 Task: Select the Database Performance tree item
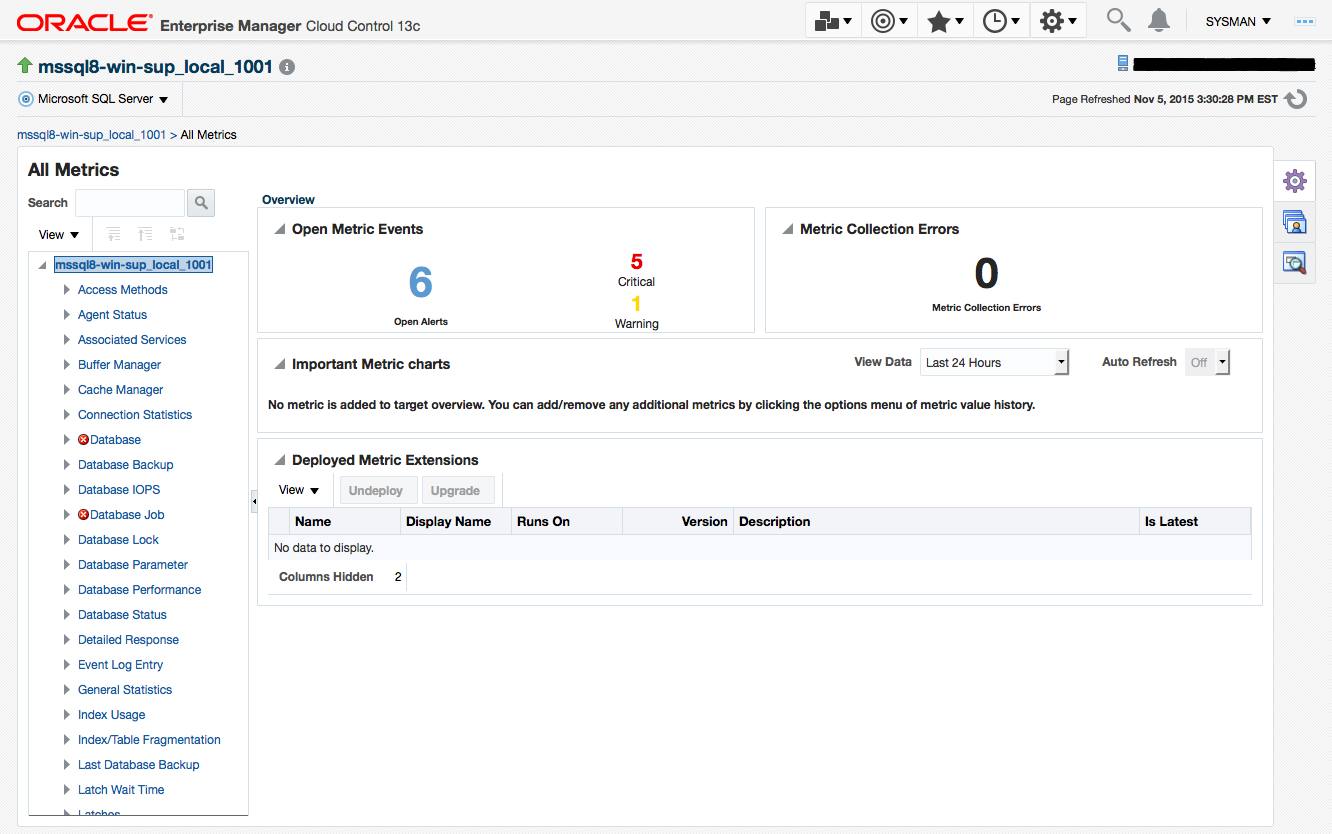click(x=140, y=590)
